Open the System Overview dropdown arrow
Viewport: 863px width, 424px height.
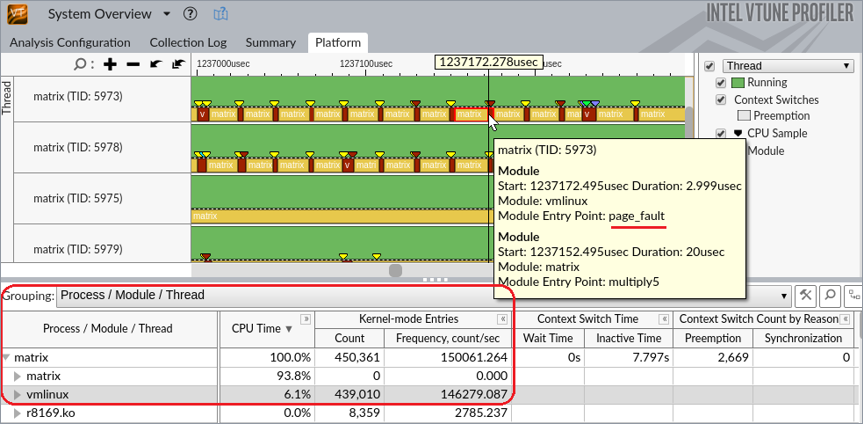166,15
